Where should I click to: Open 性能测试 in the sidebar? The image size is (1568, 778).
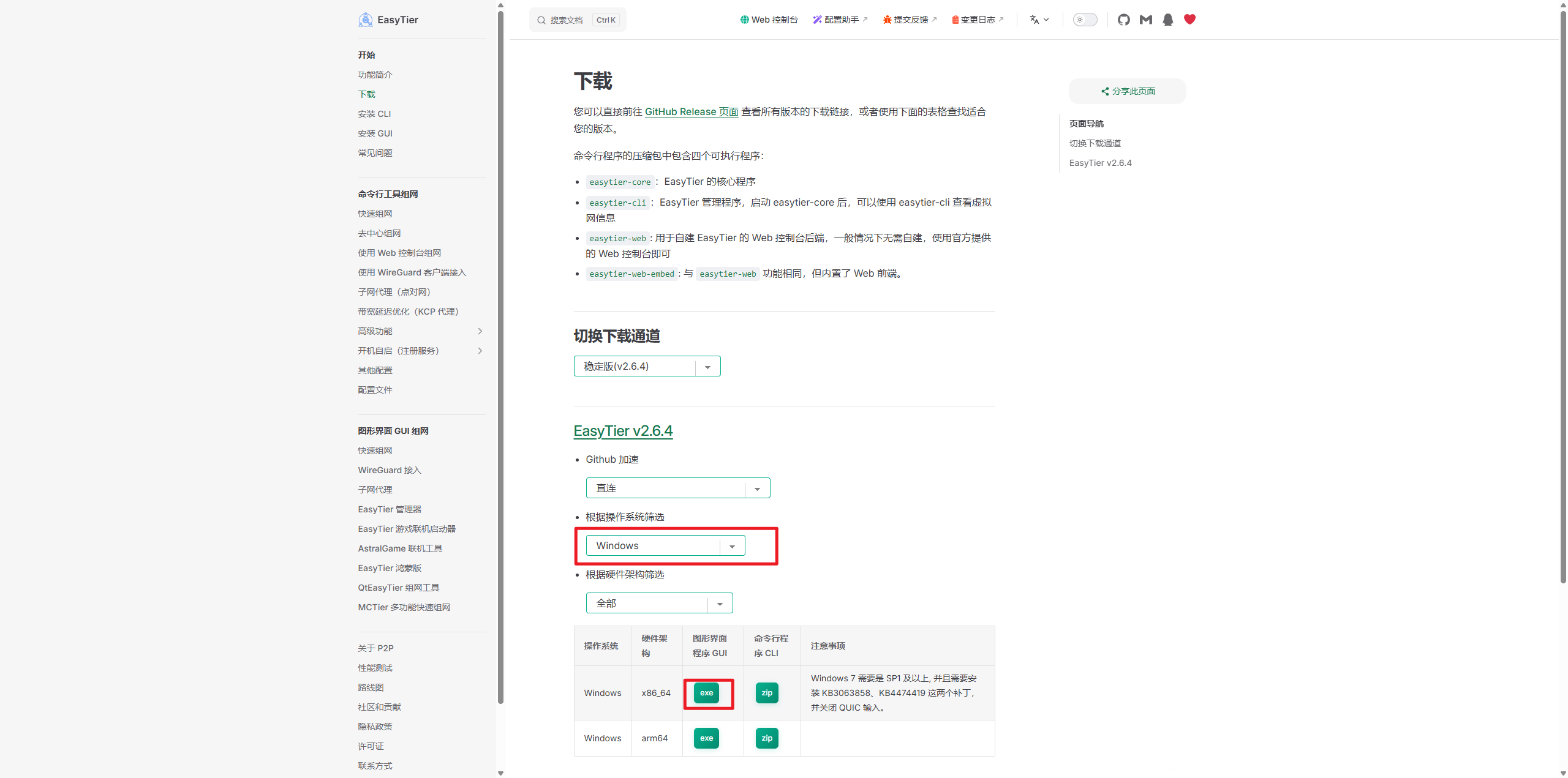click(x=375, y=668)
